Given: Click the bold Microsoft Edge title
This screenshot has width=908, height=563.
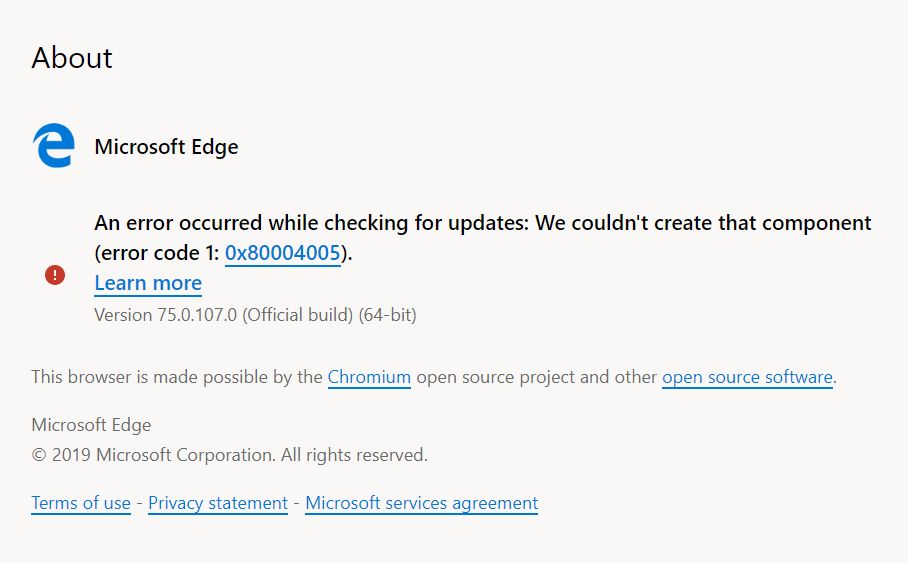Looking at the screenshot, I should pyautogui.click(x=166, y=148).
